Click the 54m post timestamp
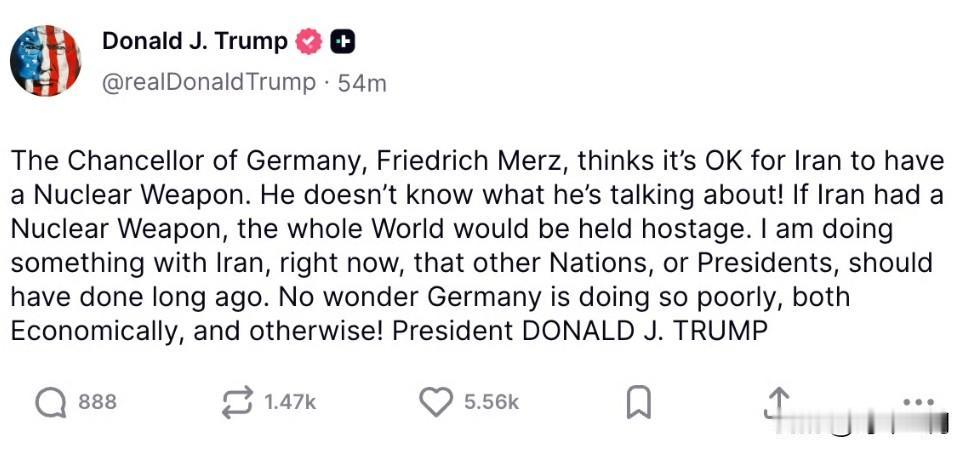 (362, 82)
